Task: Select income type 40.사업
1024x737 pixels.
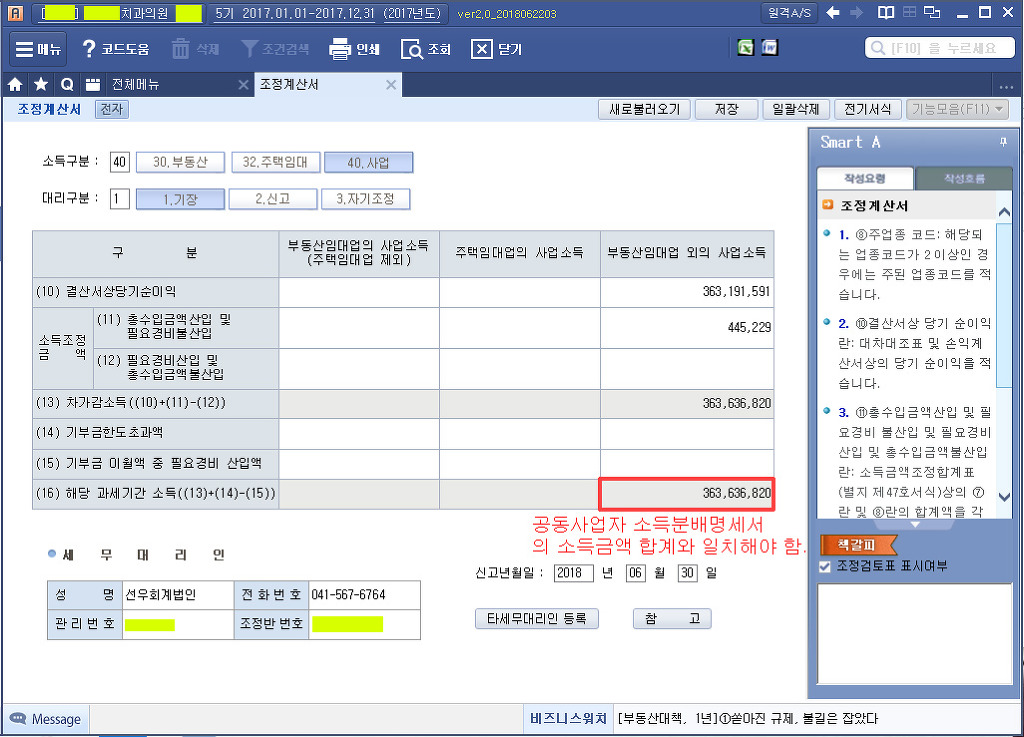Action: pos(368,162)
